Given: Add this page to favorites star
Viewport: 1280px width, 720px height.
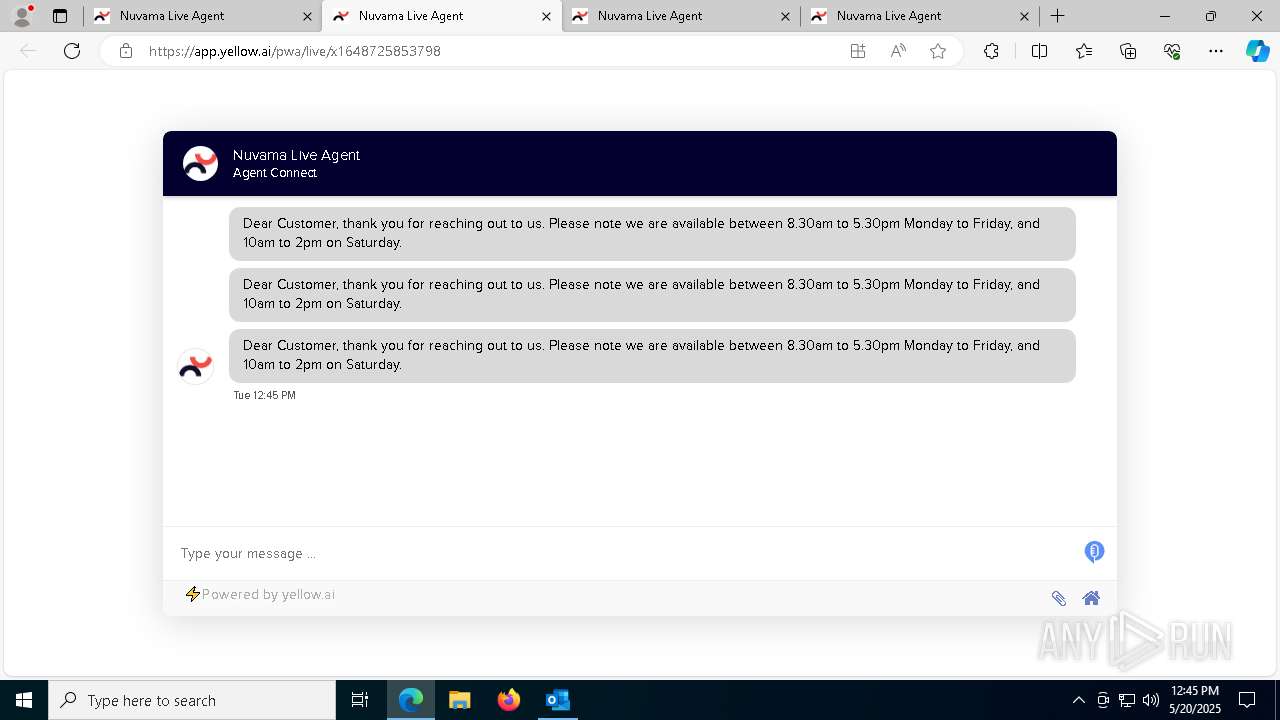Looking at the screenshot, I should (938, 51).
